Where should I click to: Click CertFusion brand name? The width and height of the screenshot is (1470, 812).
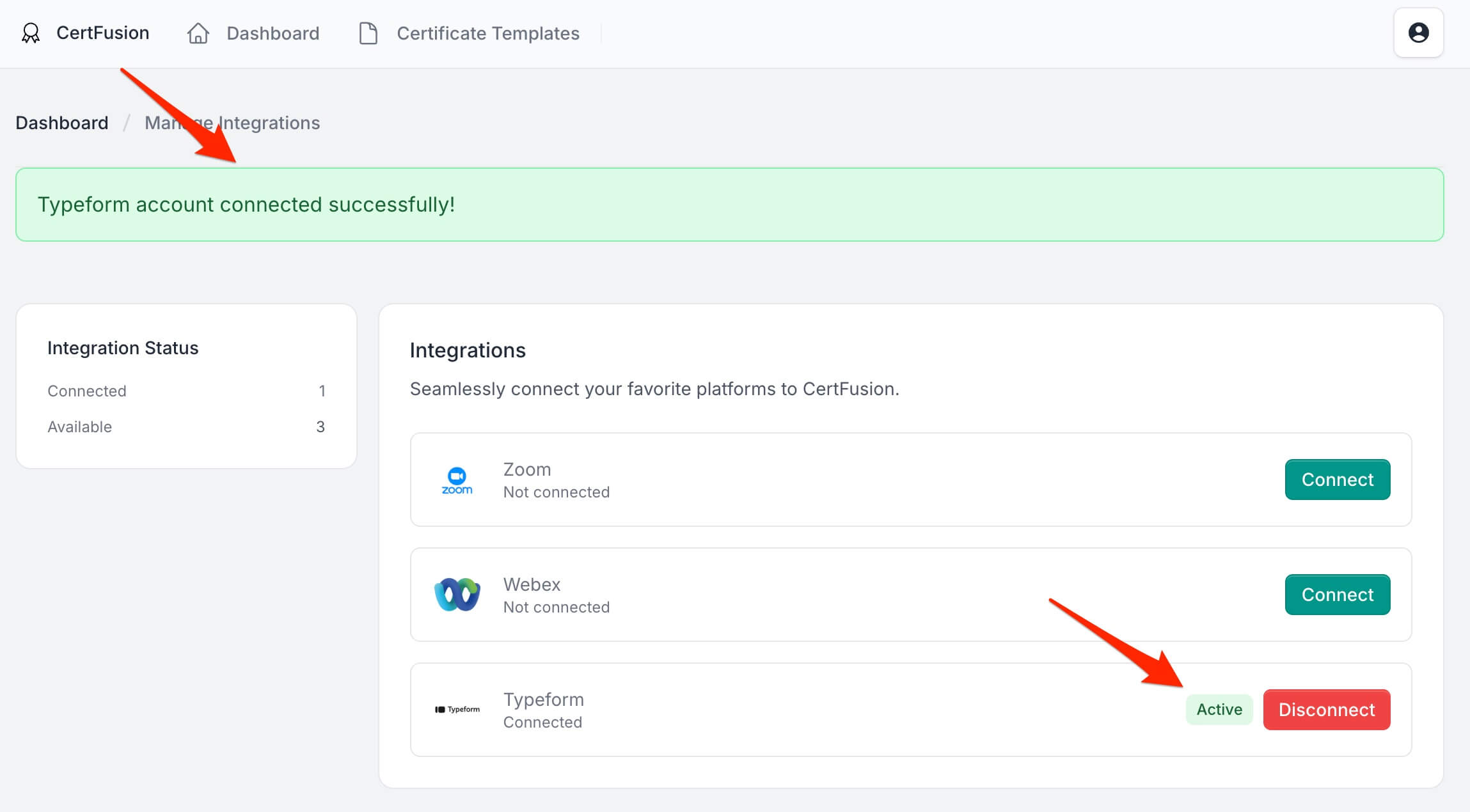tap(102, 33)
